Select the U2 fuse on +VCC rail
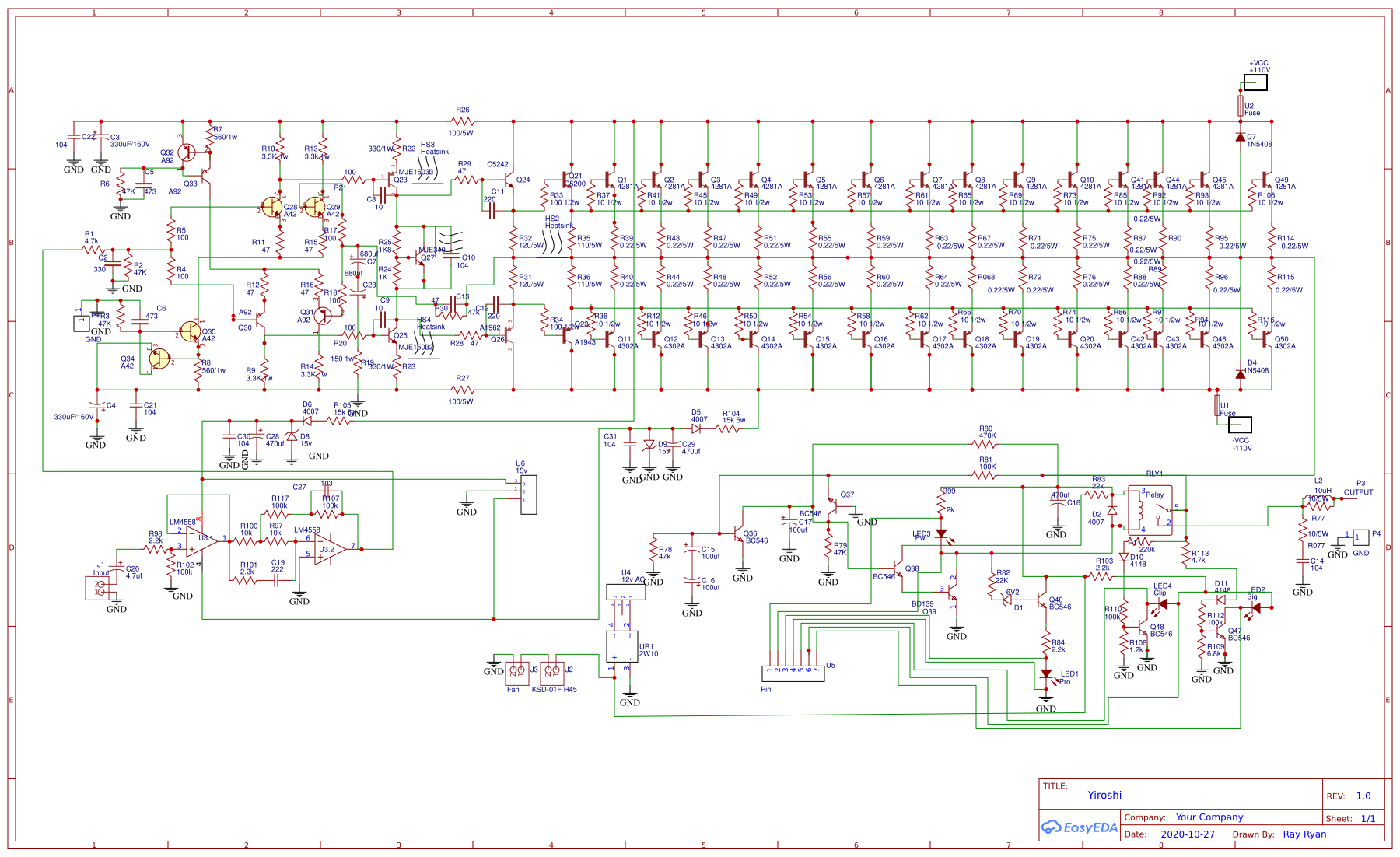The width and height of the screenshot is (1400, 857). pos(1241,105)
